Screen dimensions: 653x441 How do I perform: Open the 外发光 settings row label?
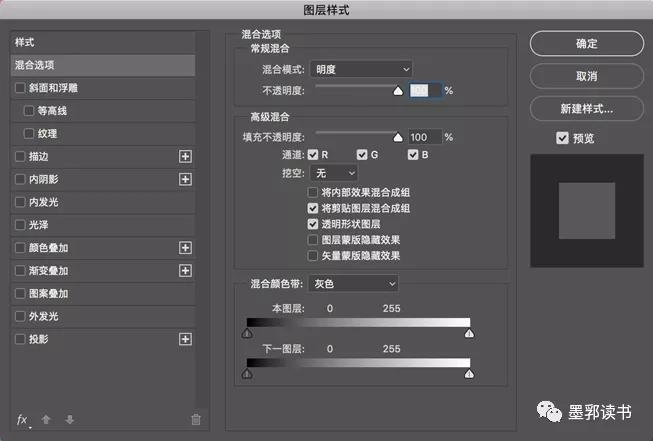pos(44,316)
